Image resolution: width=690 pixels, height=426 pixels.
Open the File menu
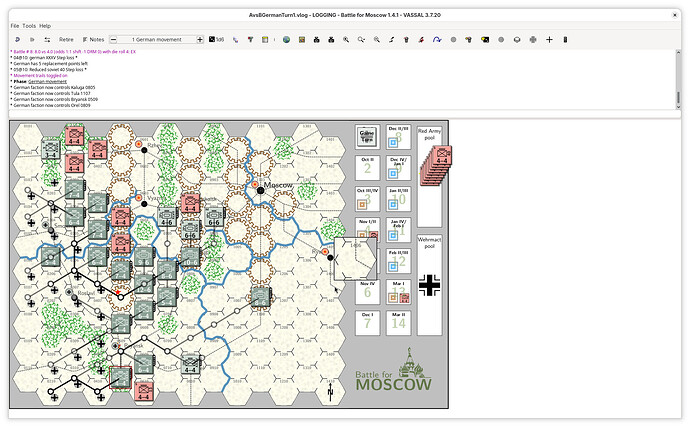coord(15,25)
